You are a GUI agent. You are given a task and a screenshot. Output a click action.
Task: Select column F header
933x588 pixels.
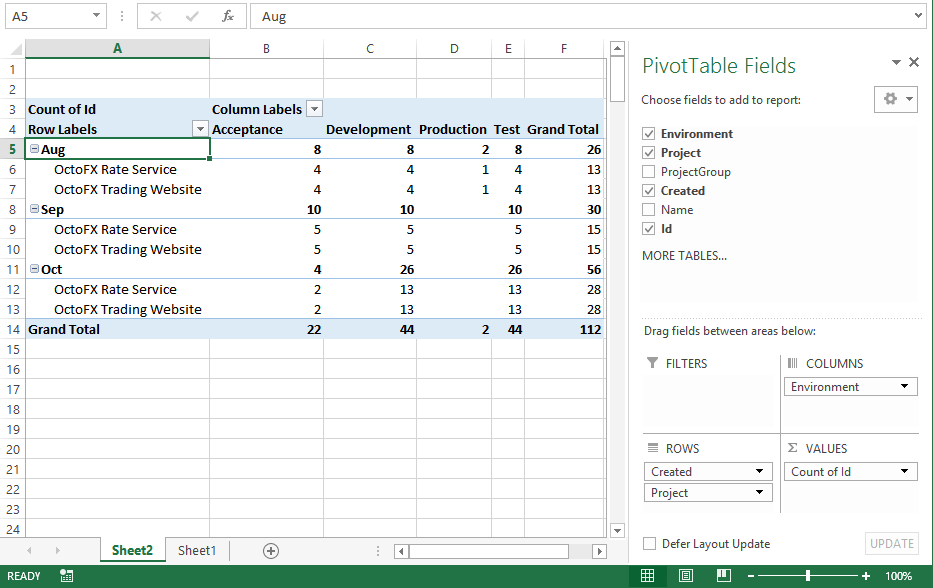(564, 49)
